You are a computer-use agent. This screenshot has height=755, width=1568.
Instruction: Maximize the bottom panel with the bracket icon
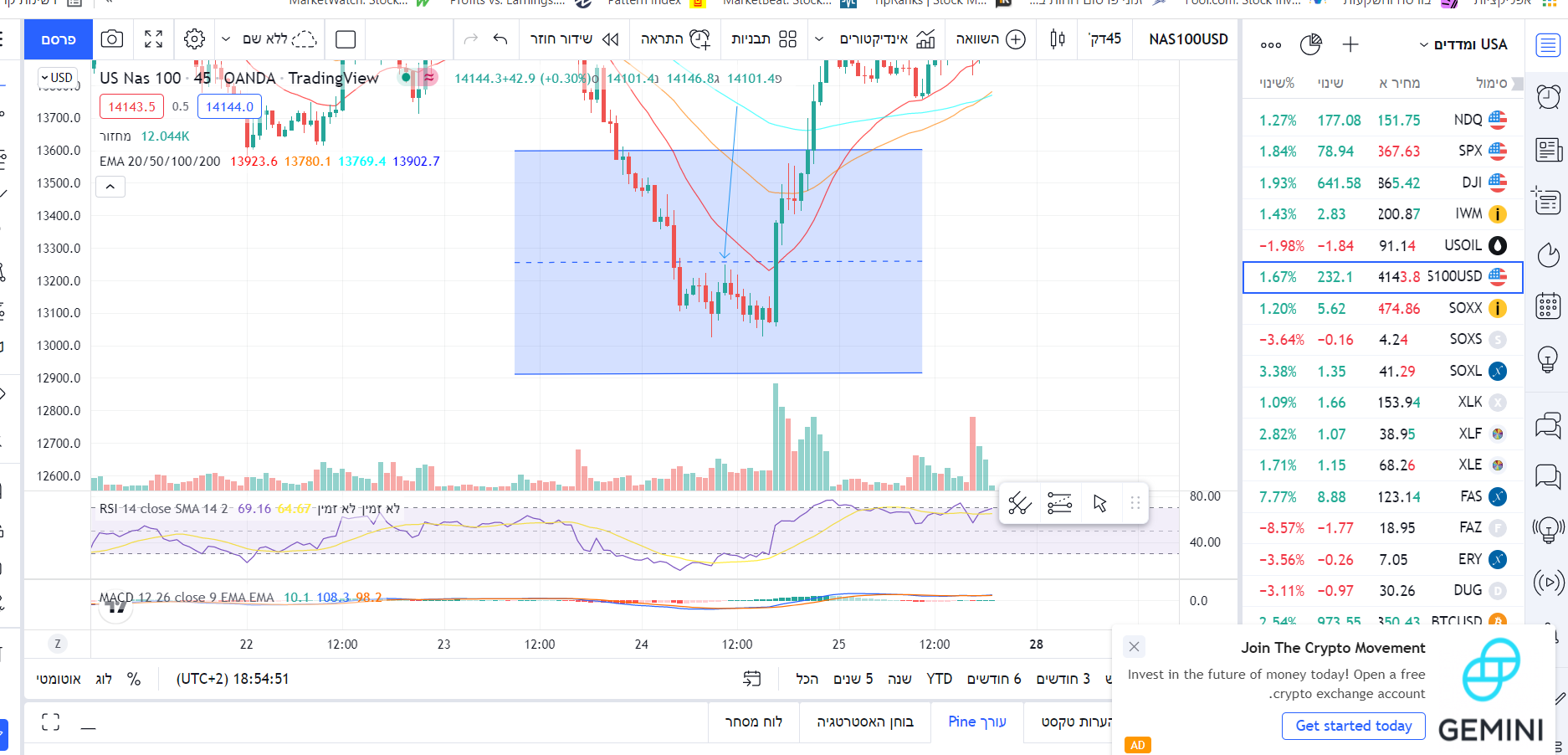point(51,722)
